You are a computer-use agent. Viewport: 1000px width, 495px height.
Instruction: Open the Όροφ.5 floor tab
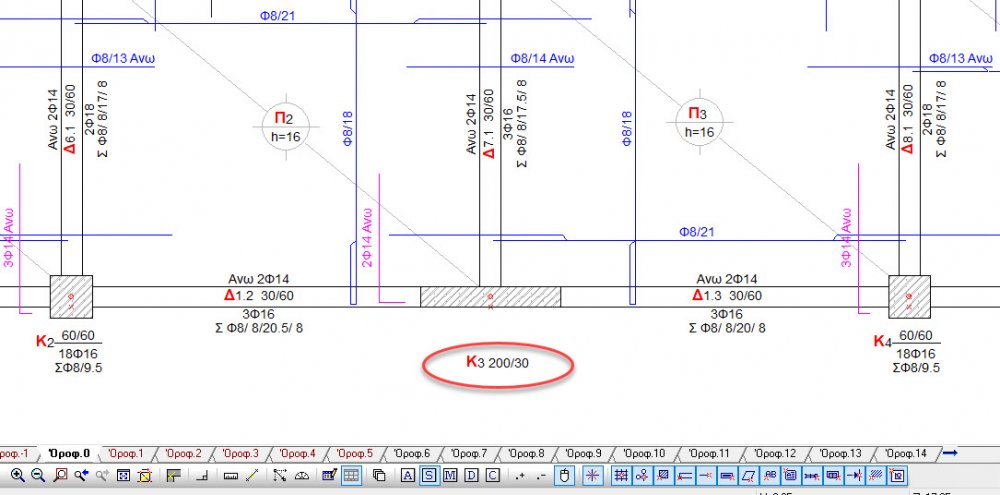click(355, 454)
